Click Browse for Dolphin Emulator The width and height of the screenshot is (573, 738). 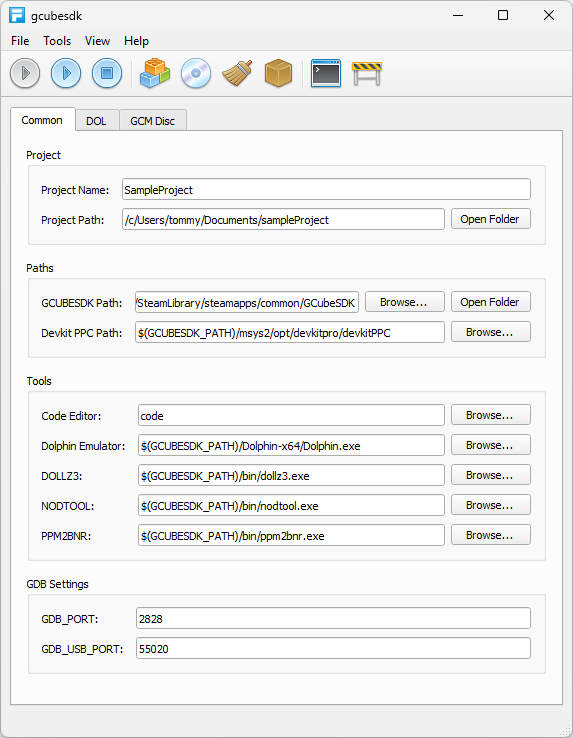(x=491, y=445)
